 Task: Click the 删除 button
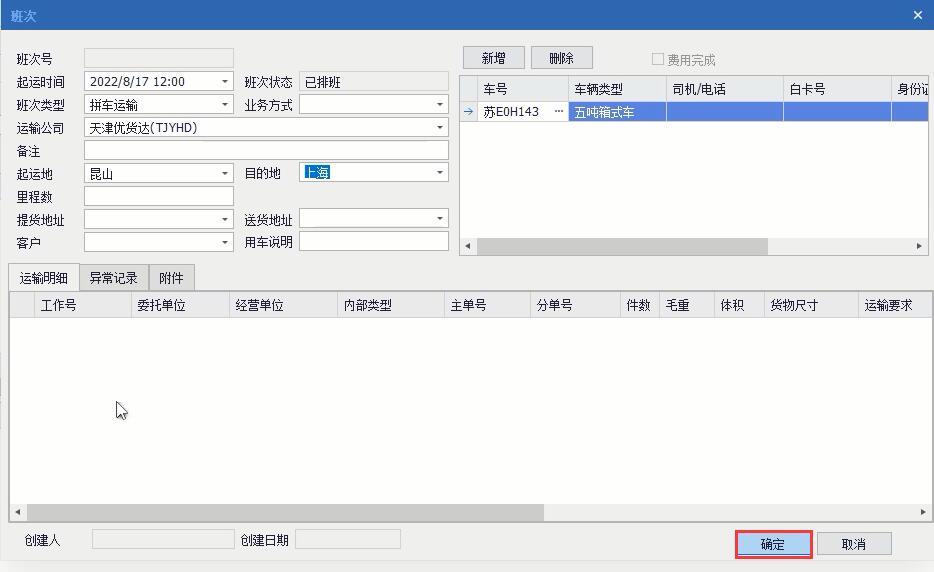tap(561, 59)
